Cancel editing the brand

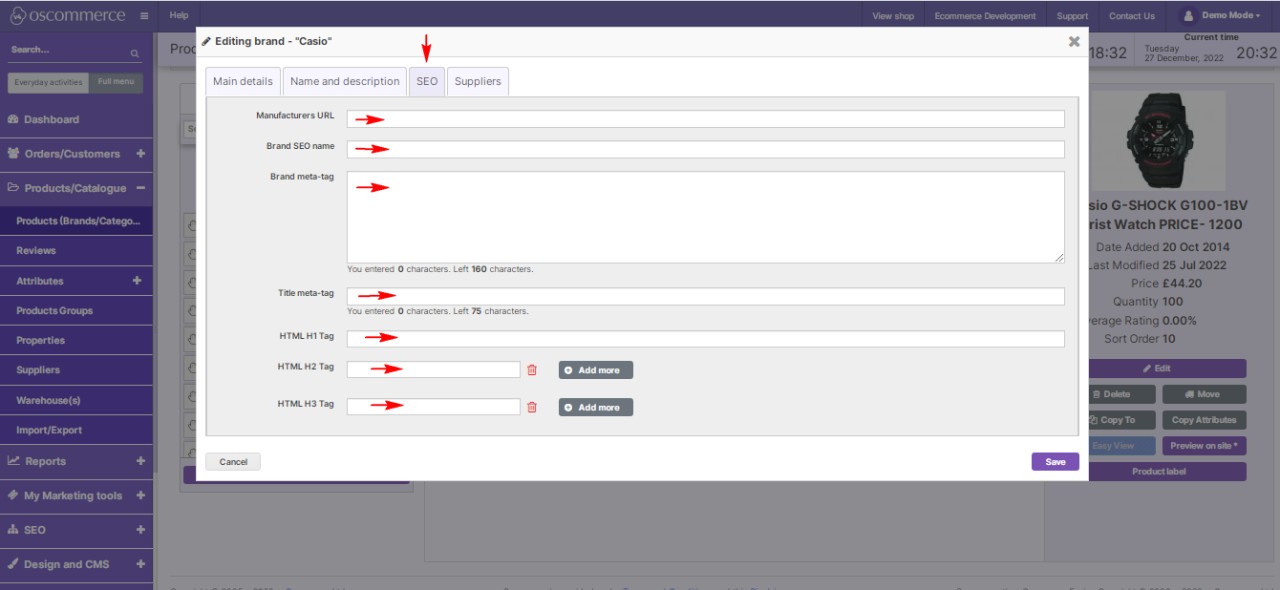[x=233, y=462]
